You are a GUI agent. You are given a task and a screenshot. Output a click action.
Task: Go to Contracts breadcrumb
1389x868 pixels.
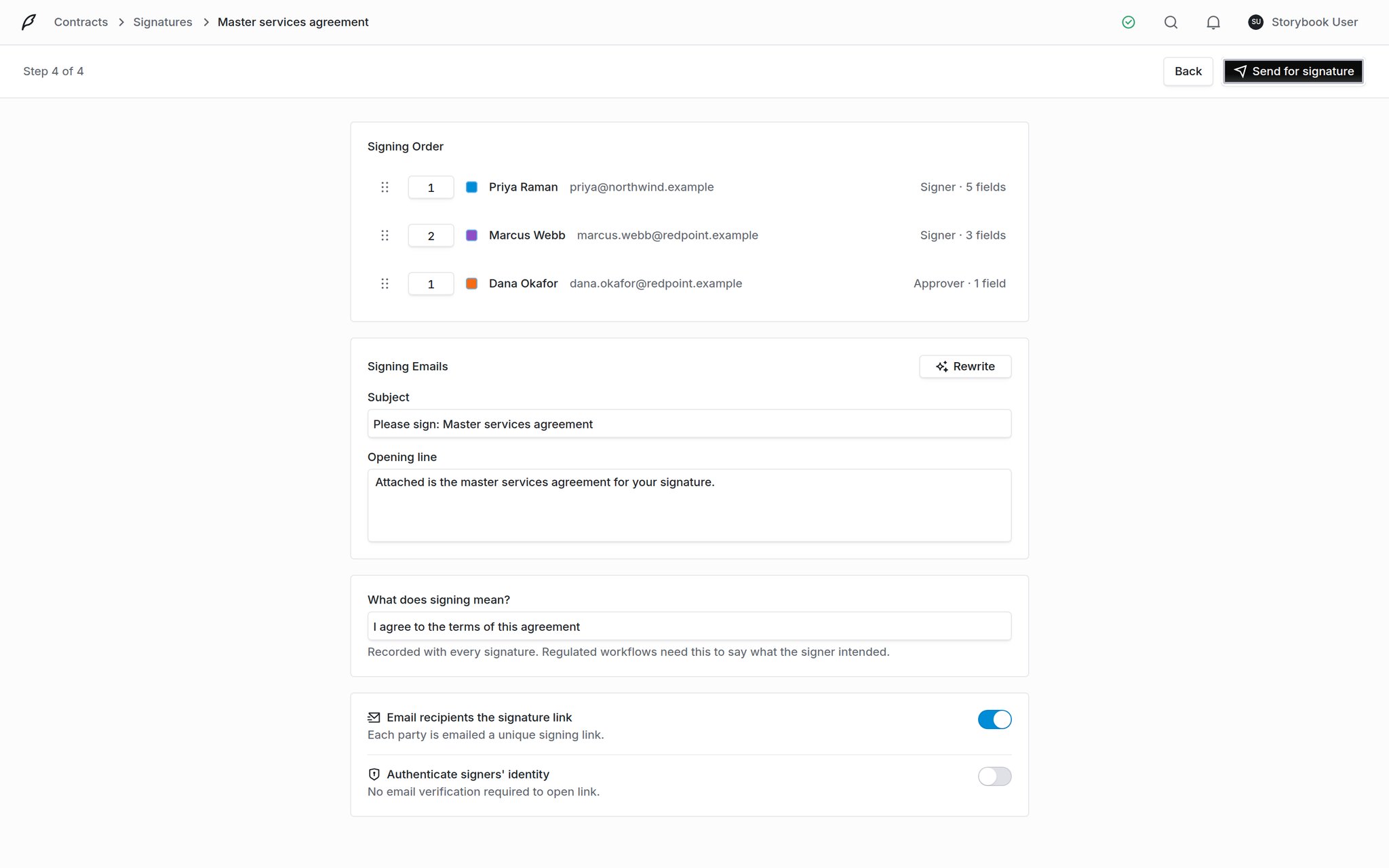pos(81,22)
